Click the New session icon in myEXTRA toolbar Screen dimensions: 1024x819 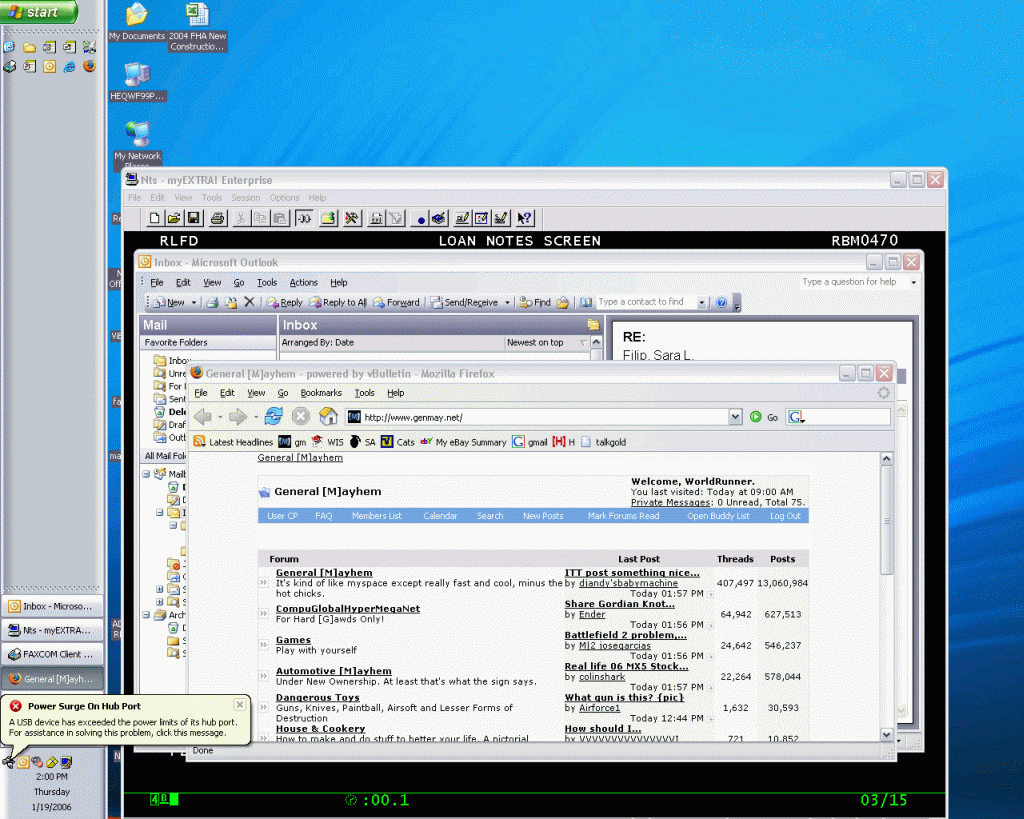[x=154, y=218]
